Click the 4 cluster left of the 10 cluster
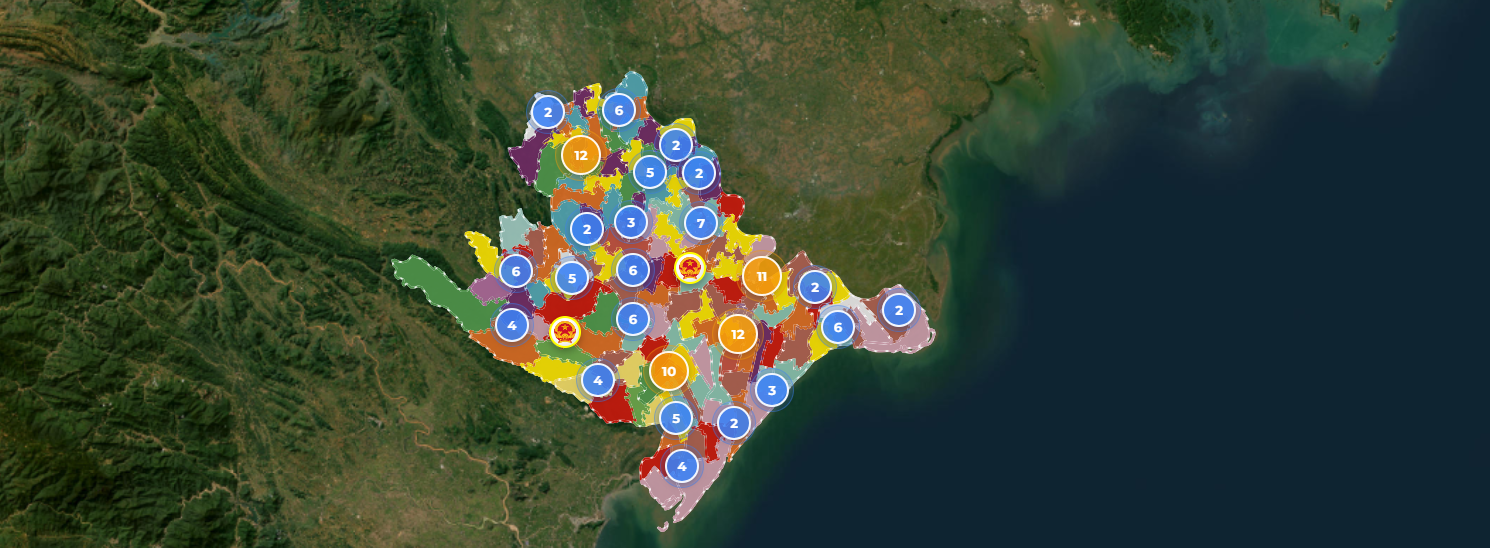 tap(598, 379)
